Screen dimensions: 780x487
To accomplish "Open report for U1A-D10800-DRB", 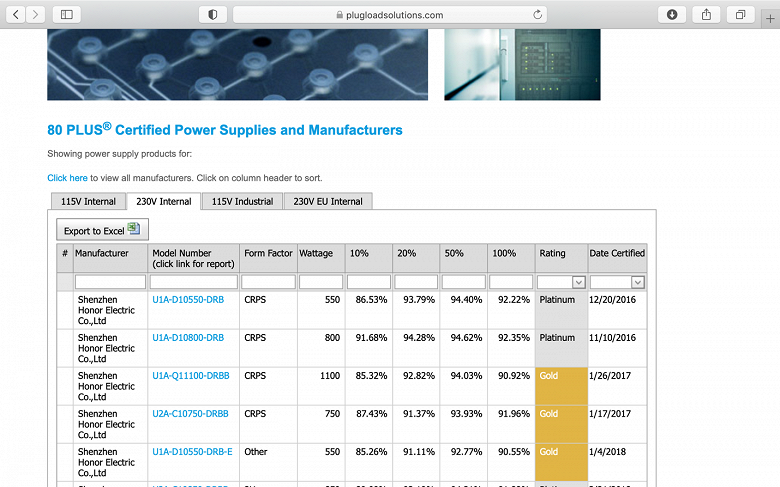I will [x=188, y=337].
